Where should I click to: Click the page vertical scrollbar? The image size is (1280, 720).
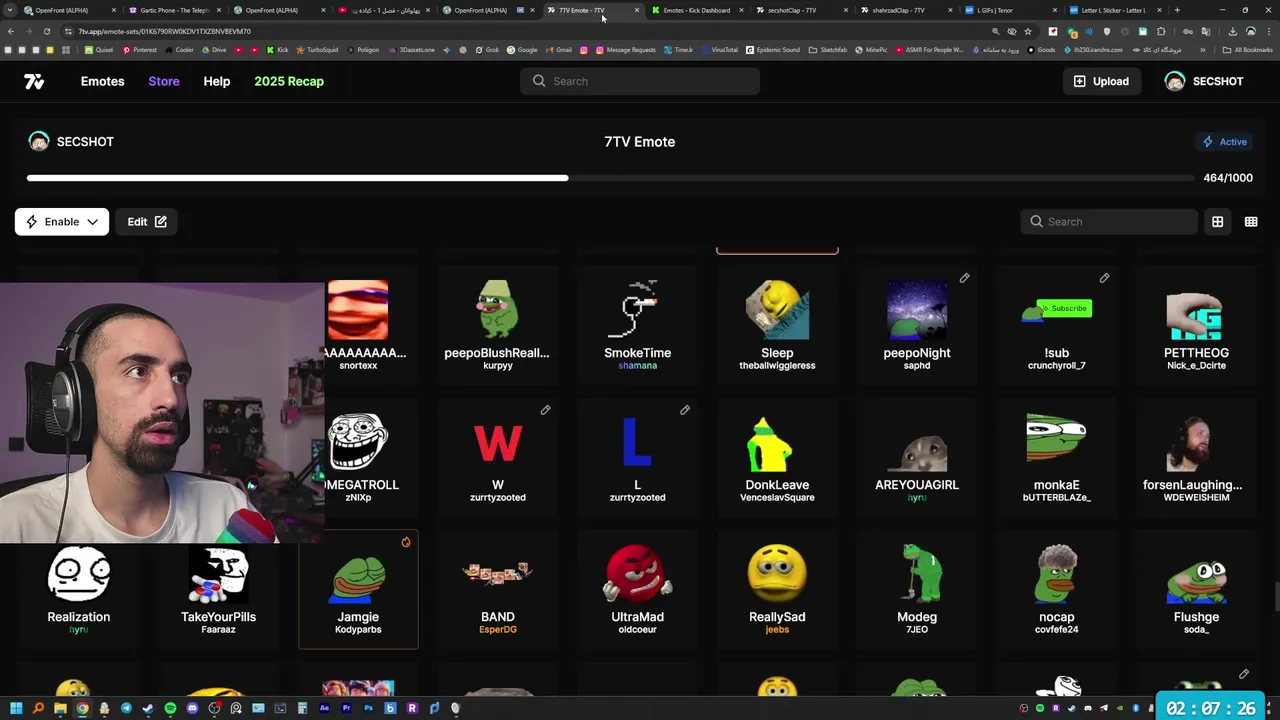(x=1275, y=595)
